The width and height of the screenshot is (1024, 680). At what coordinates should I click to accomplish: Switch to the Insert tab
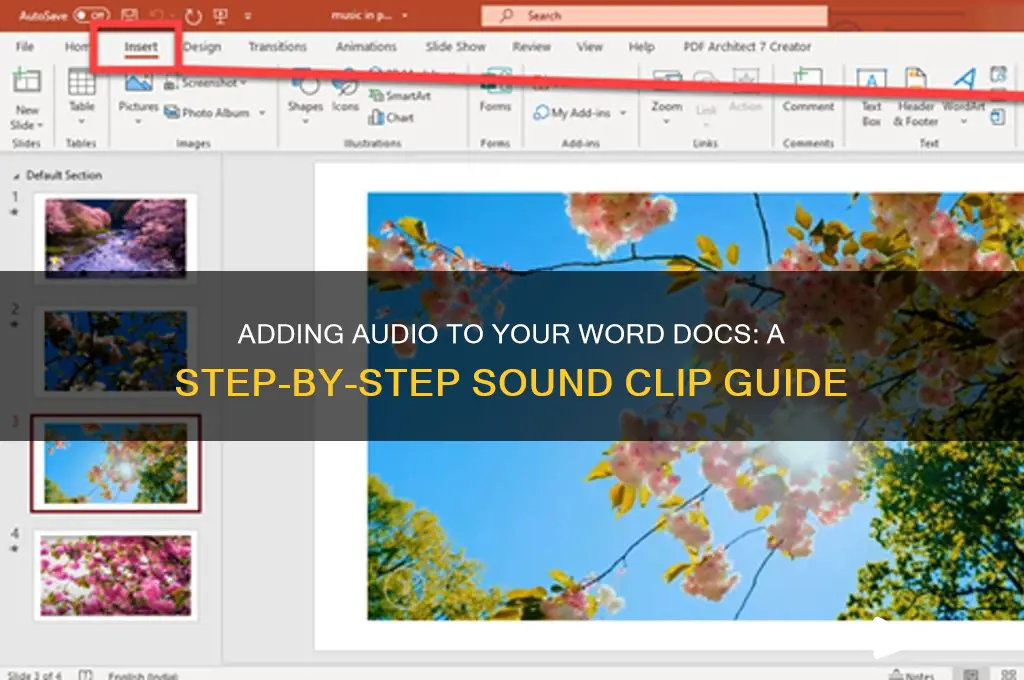coord(141,47)
